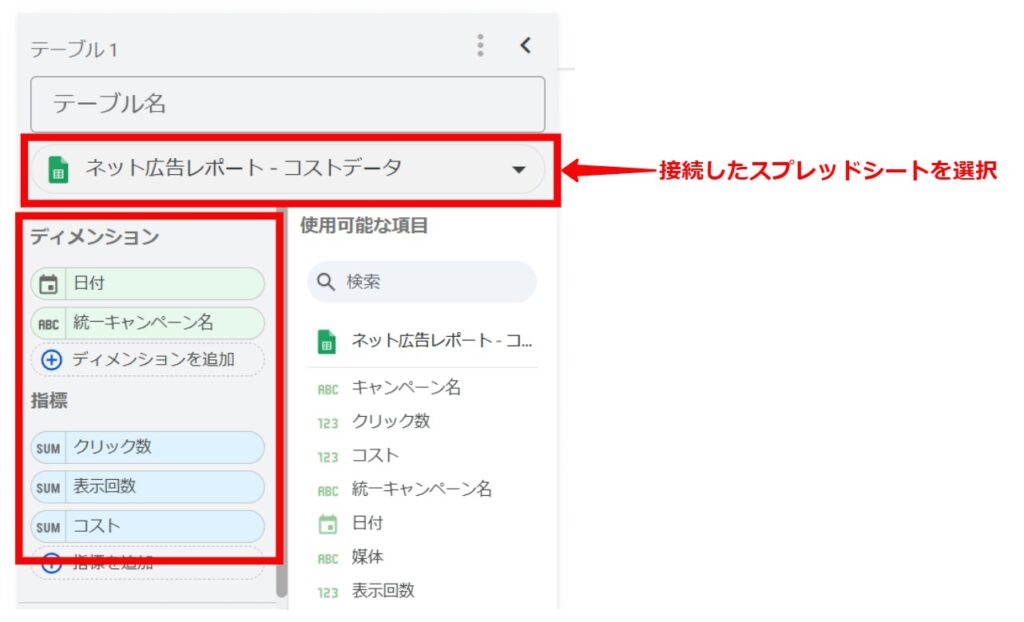Click the SUM icon on the 表示回数 metric
Image resolution: width=1024 pixels, height=622 pixels.
[x=48, y=488]
